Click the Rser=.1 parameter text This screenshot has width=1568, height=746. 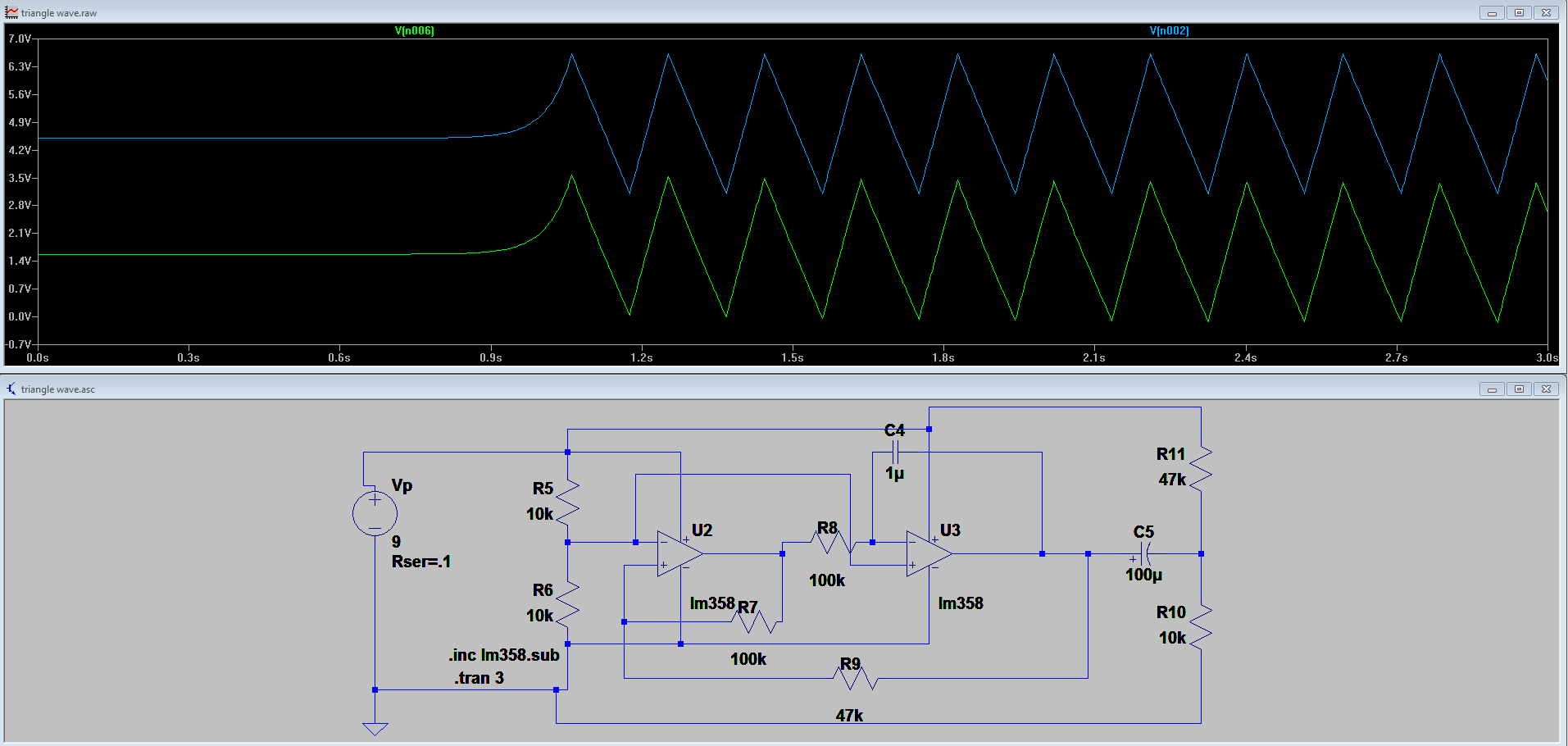(x=421, y=562)
